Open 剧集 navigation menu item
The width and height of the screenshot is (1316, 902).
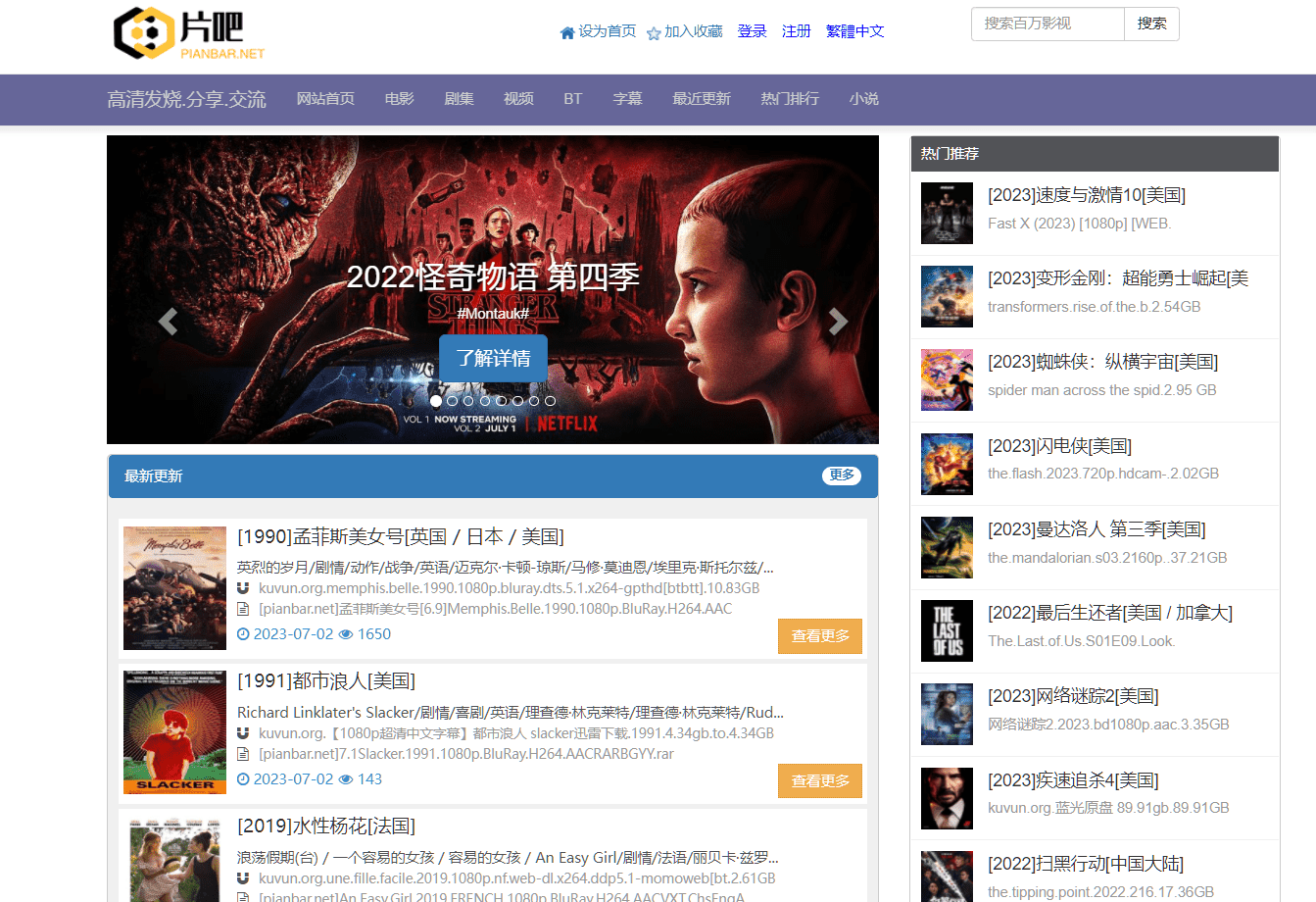pyautogui.click(x=459, y=99)
